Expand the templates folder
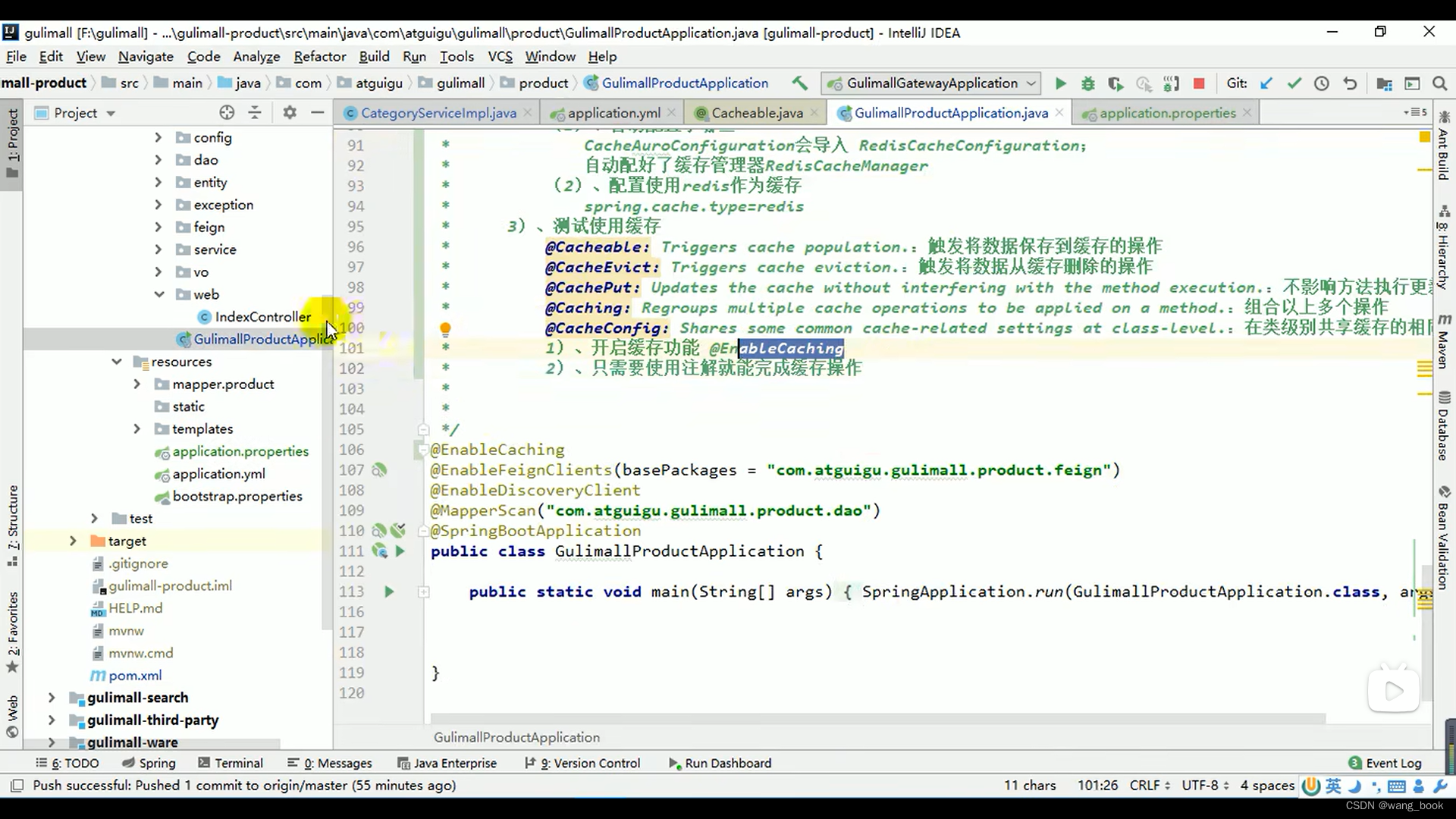Image resolution: width=1456 pixels, height=819 pixels. [x=136, y=429]
